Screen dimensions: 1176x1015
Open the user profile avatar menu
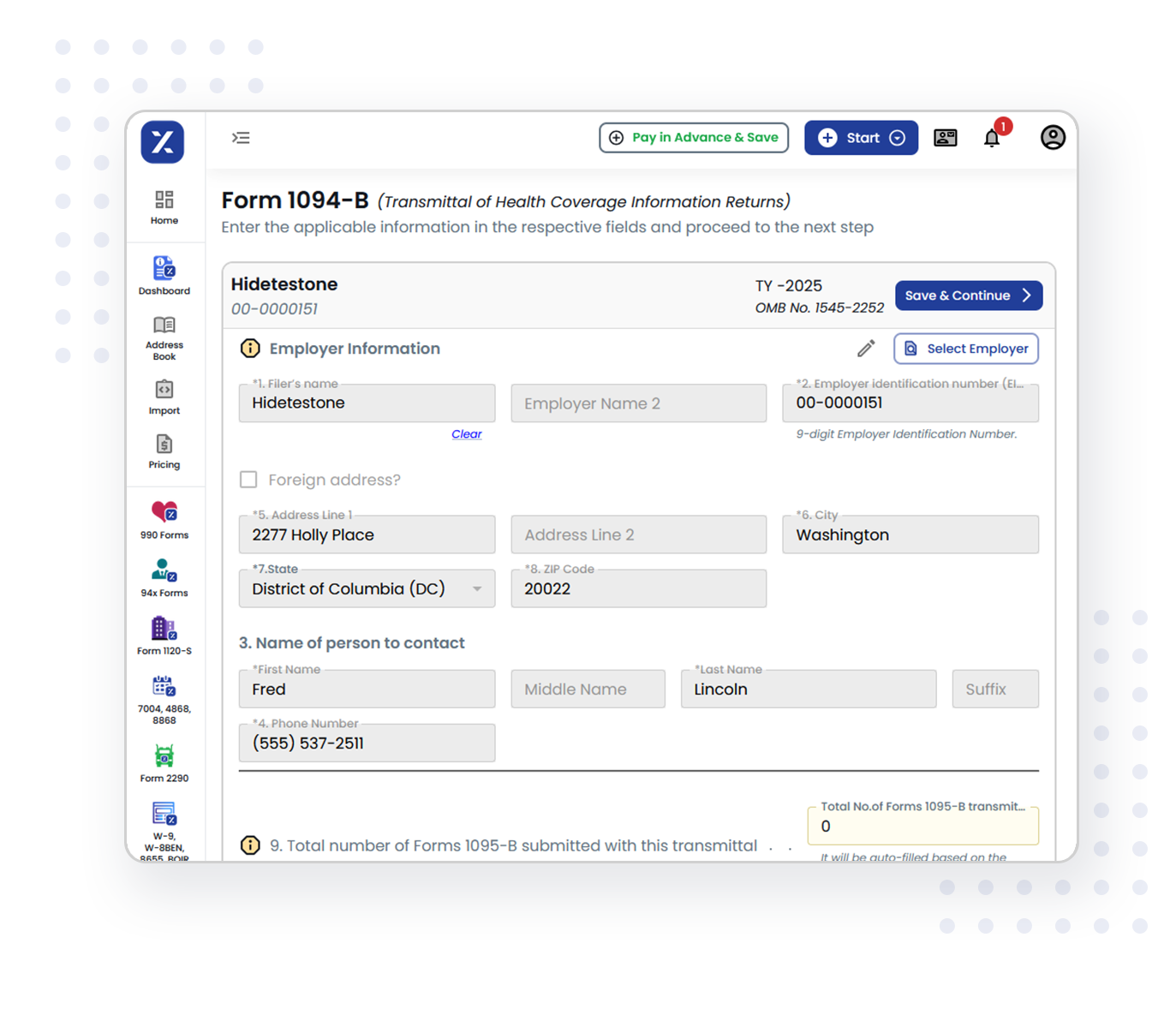point(1053,137)
